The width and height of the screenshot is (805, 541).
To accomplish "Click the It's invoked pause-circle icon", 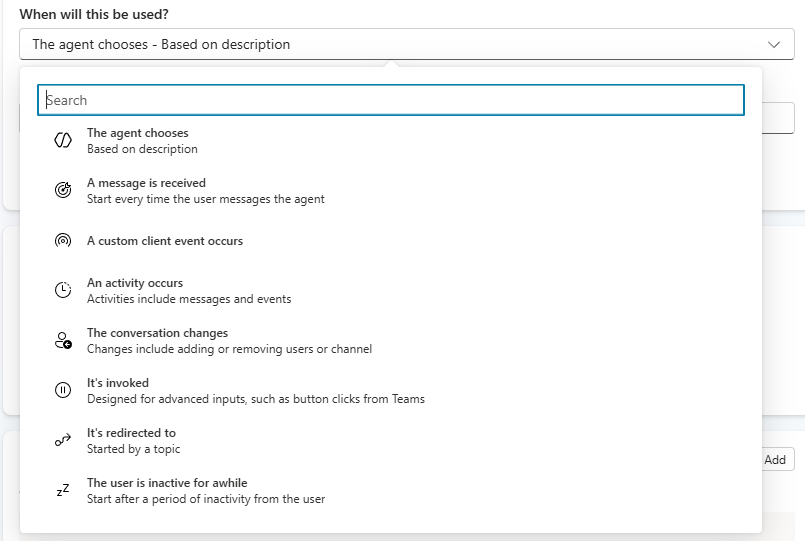I will coord(63,390).
